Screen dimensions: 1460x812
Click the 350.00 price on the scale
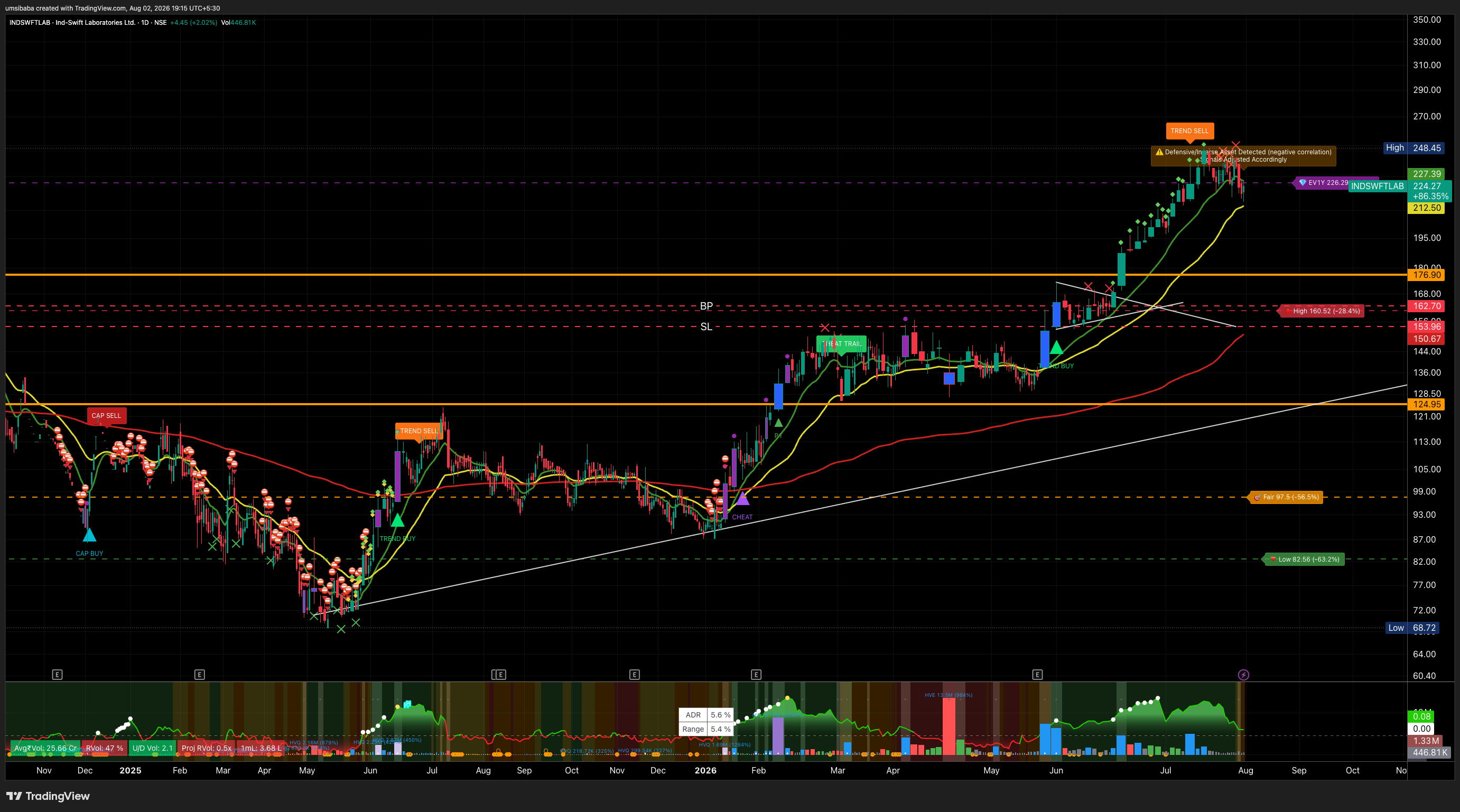(1427, 19)
